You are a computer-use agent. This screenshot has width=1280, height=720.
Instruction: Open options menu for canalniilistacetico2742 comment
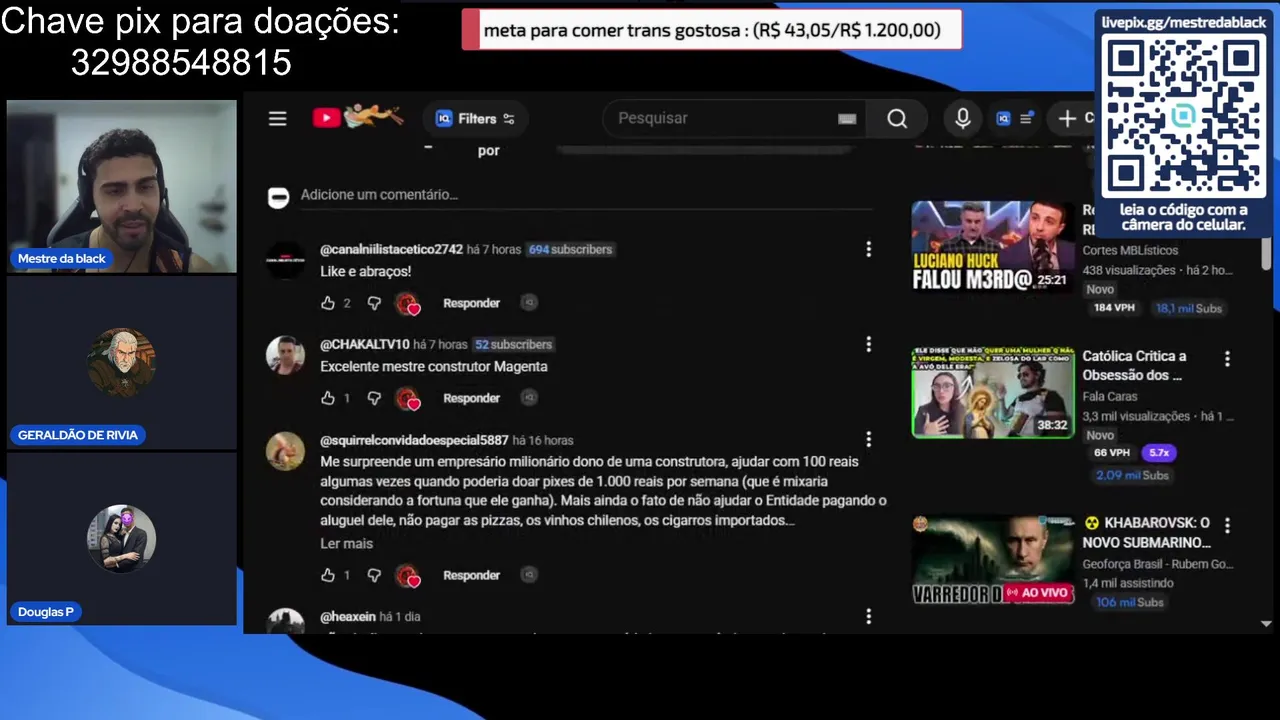(868, 249)
